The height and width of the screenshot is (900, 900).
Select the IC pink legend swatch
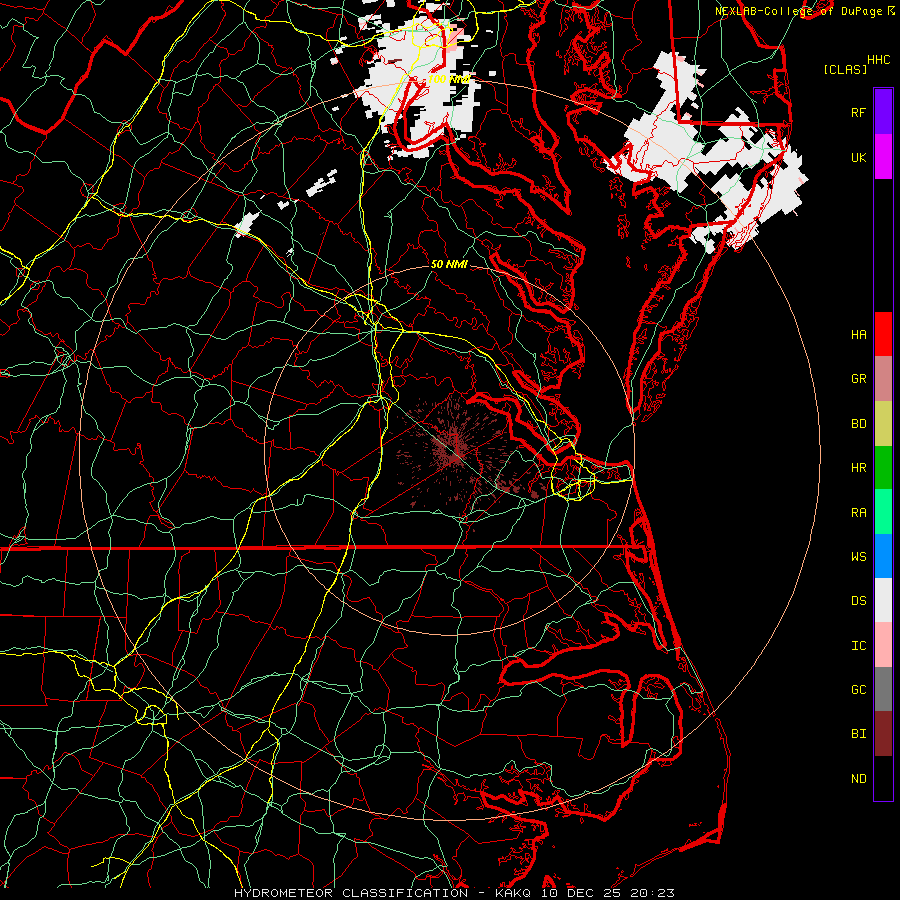pos(883,645)
